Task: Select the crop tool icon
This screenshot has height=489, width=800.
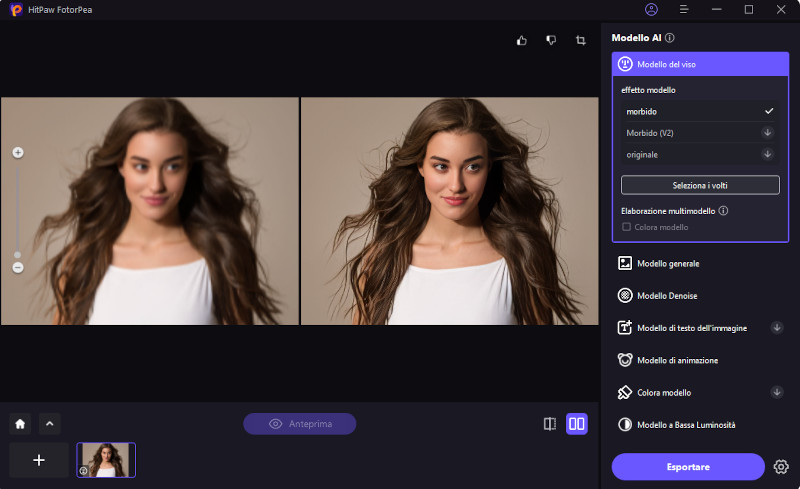Action: [x=580, y=40]
